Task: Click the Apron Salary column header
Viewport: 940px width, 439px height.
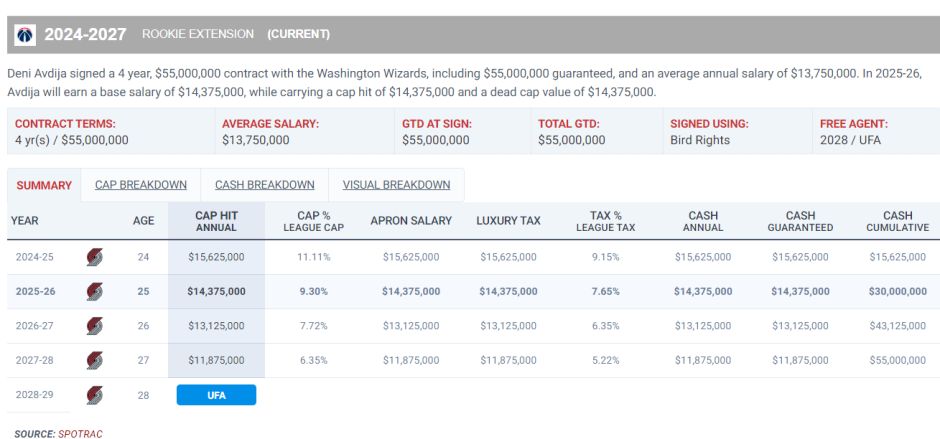Action: tap(411, 221)
